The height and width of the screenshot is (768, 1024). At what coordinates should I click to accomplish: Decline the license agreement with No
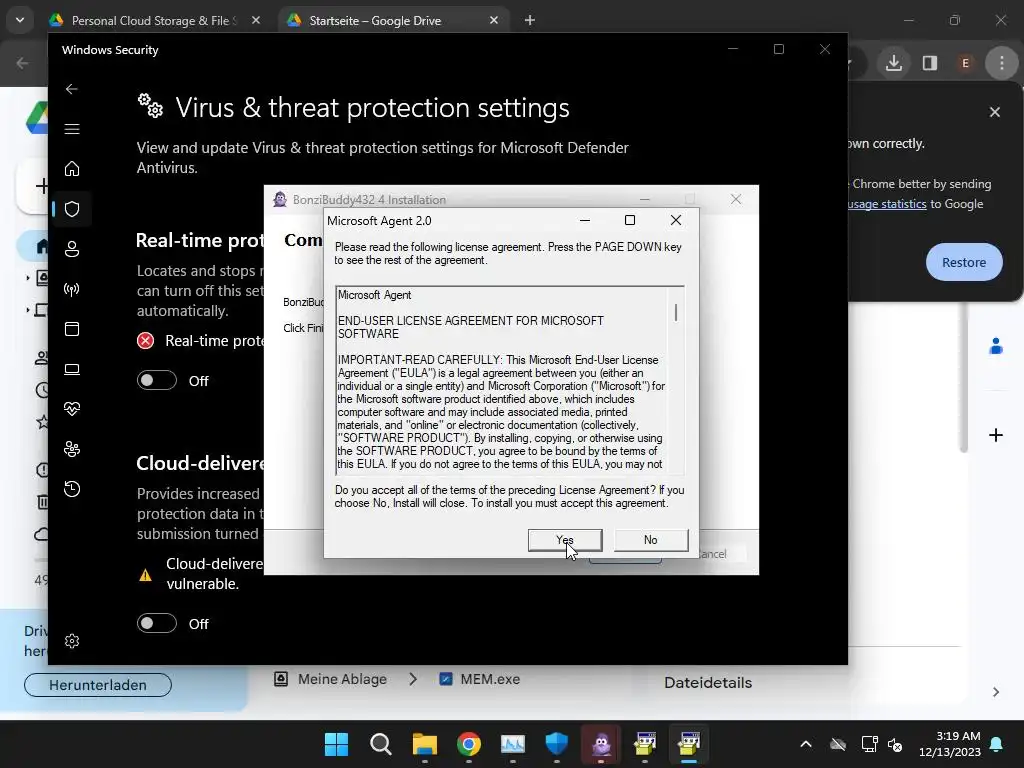pyautogui.click(x=650, y=540)
